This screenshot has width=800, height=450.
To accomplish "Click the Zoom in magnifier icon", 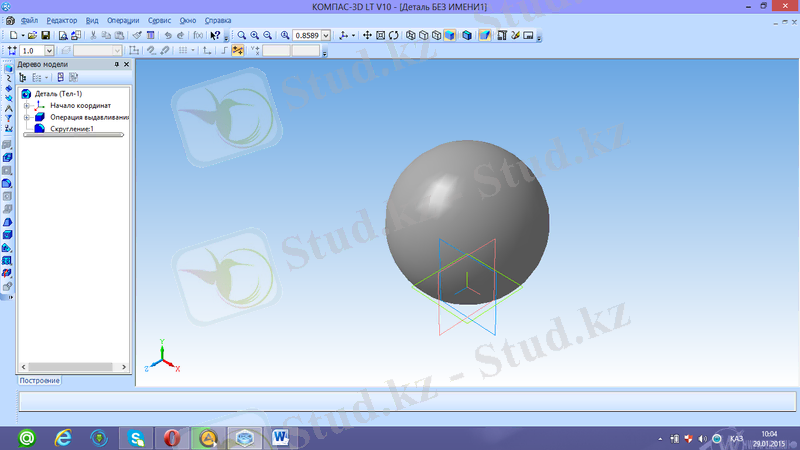I will tap(255, 35).
